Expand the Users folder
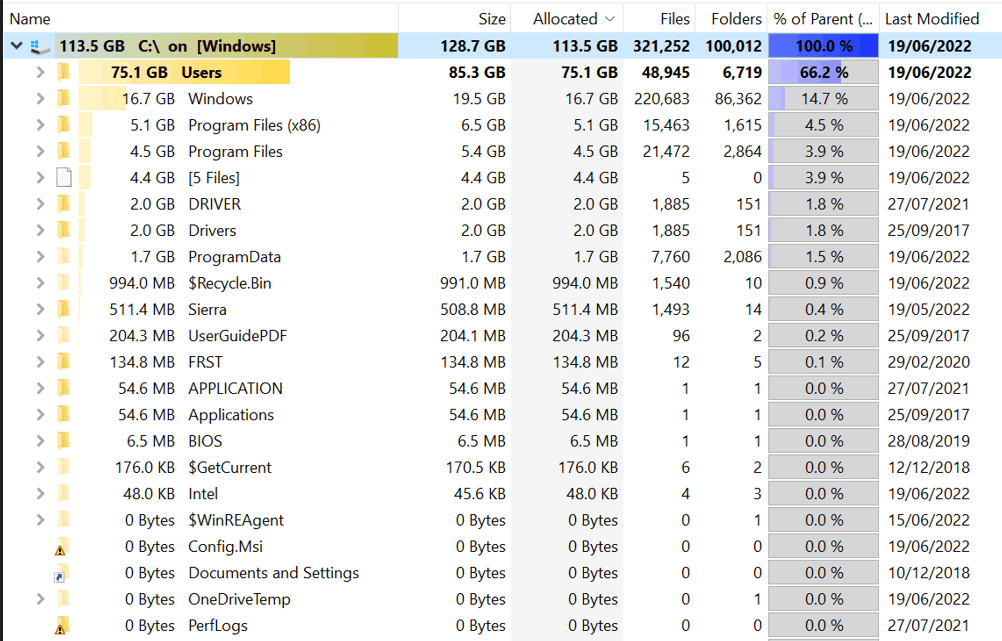 tap(40, 72)
